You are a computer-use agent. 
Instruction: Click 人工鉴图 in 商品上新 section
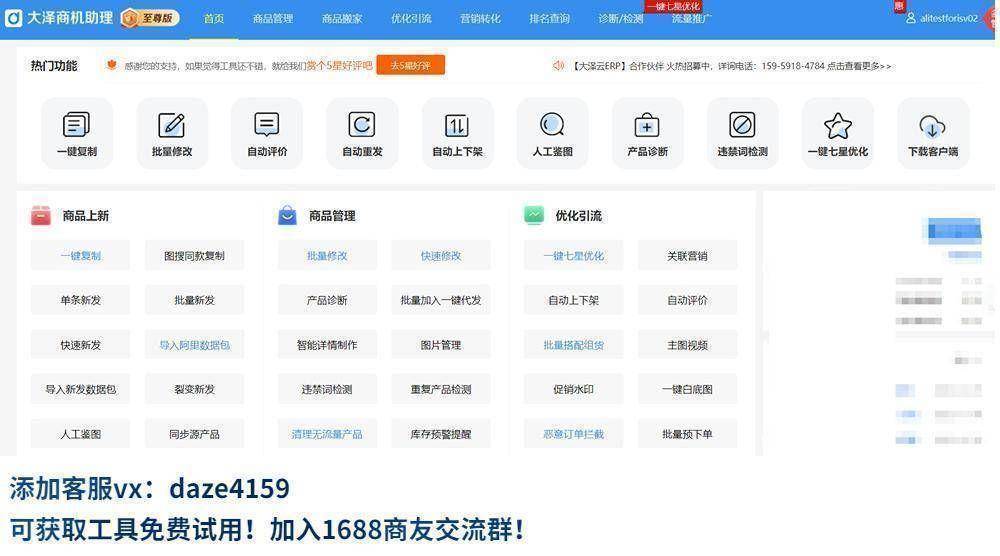(80, 434)
